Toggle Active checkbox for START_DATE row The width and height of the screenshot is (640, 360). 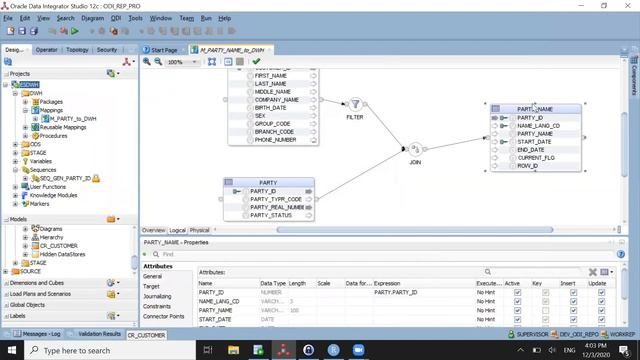518,320
